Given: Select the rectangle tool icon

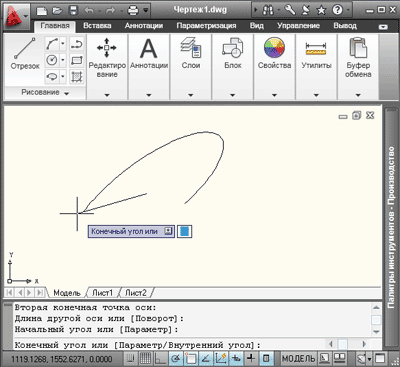Looking at the screenshot, I should tap(77, 60).
